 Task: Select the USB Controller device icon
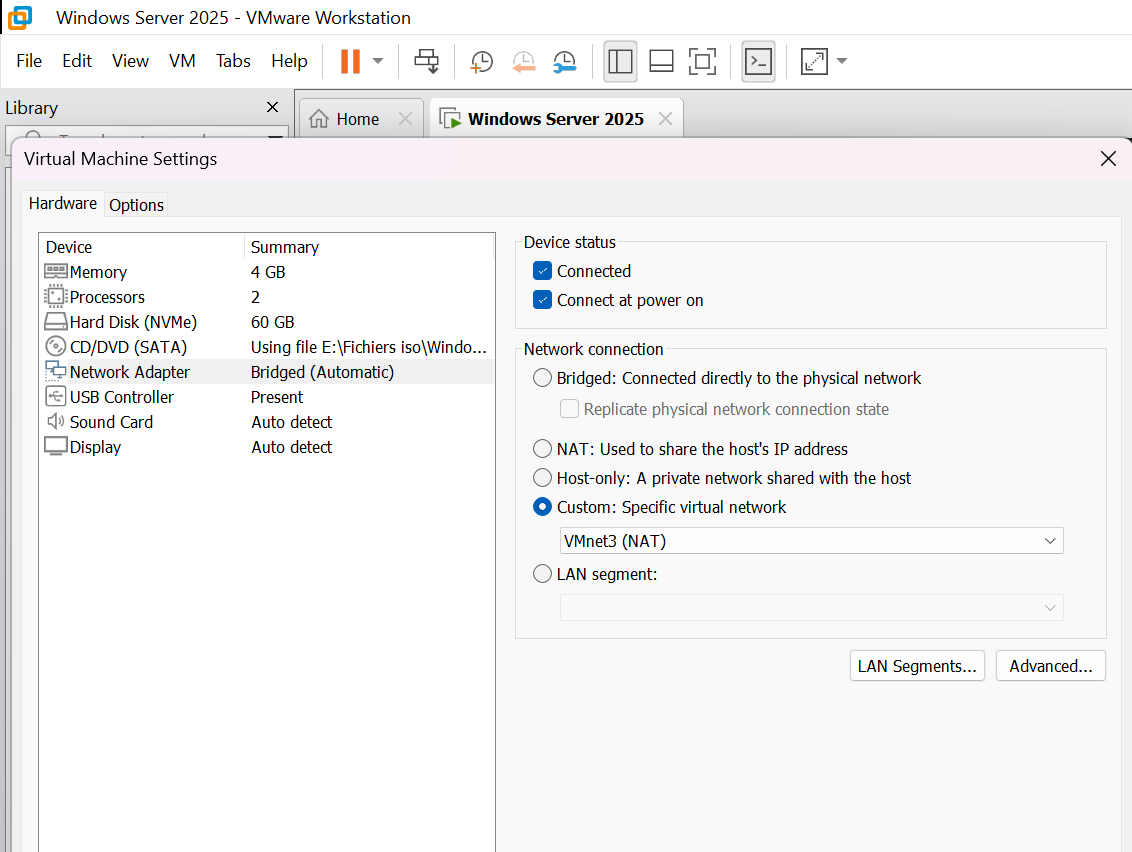(56, 396)
